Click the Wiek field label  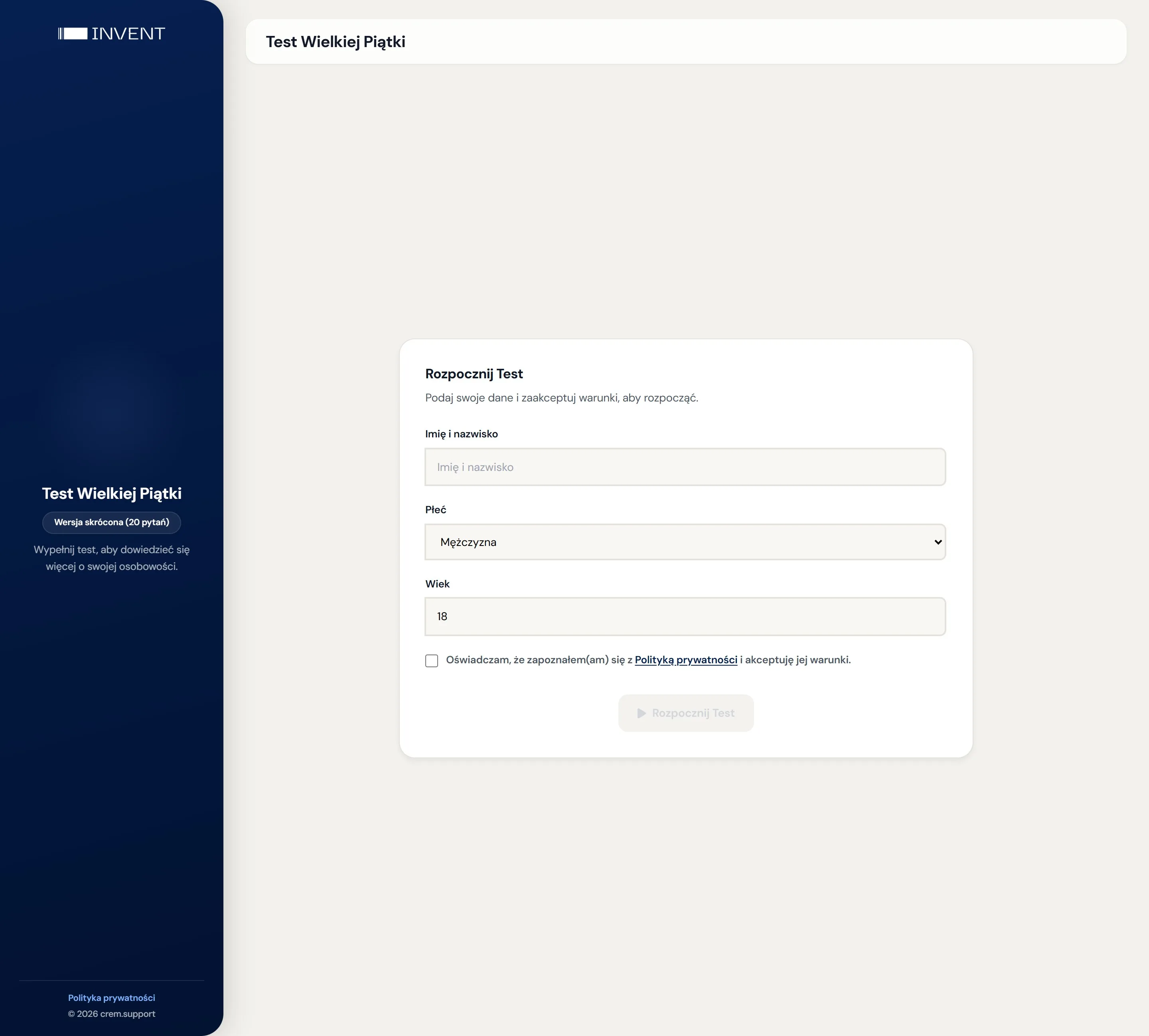pos(437,584)
